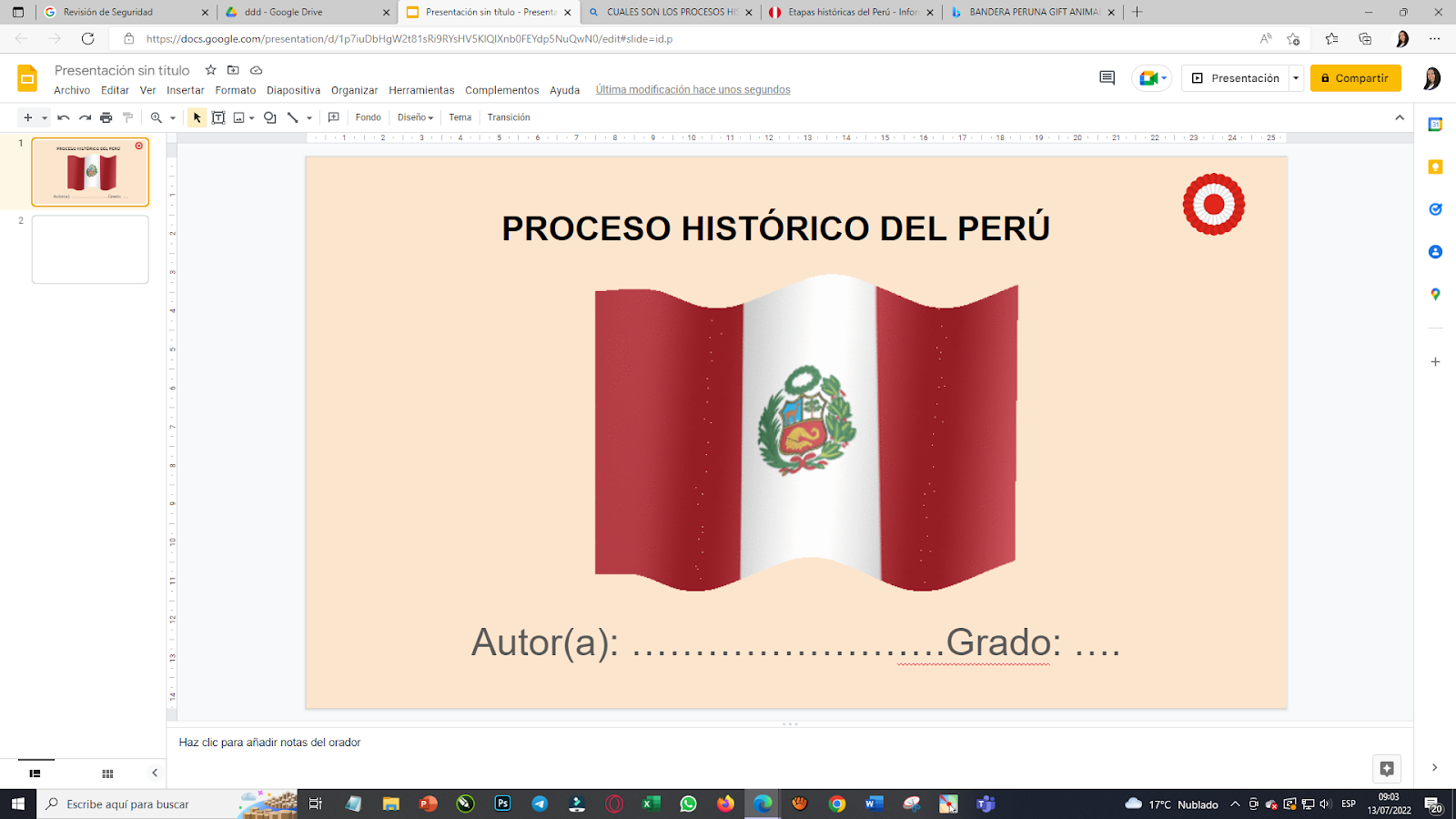This screenshot has width=1456, height=819.
Task: Open the last modification history link
Action: point(693,90)
